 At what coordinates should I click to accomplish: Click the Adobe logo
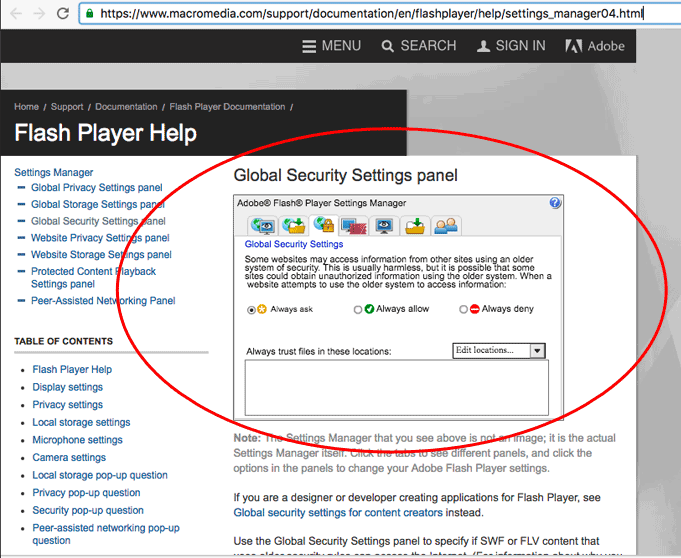[595, 46]
